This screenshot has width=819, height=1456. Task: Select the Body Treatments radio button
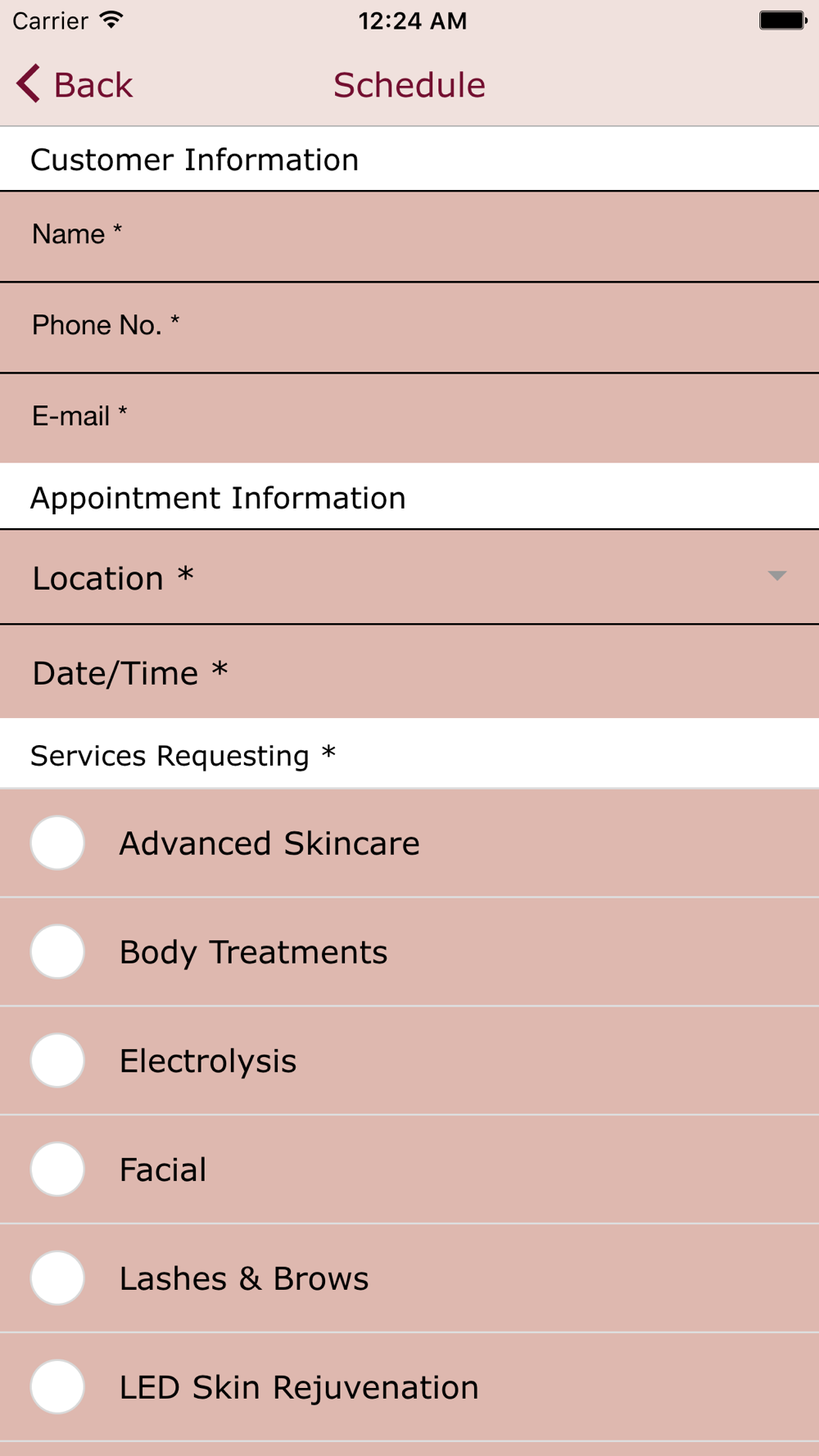[57, 952]
